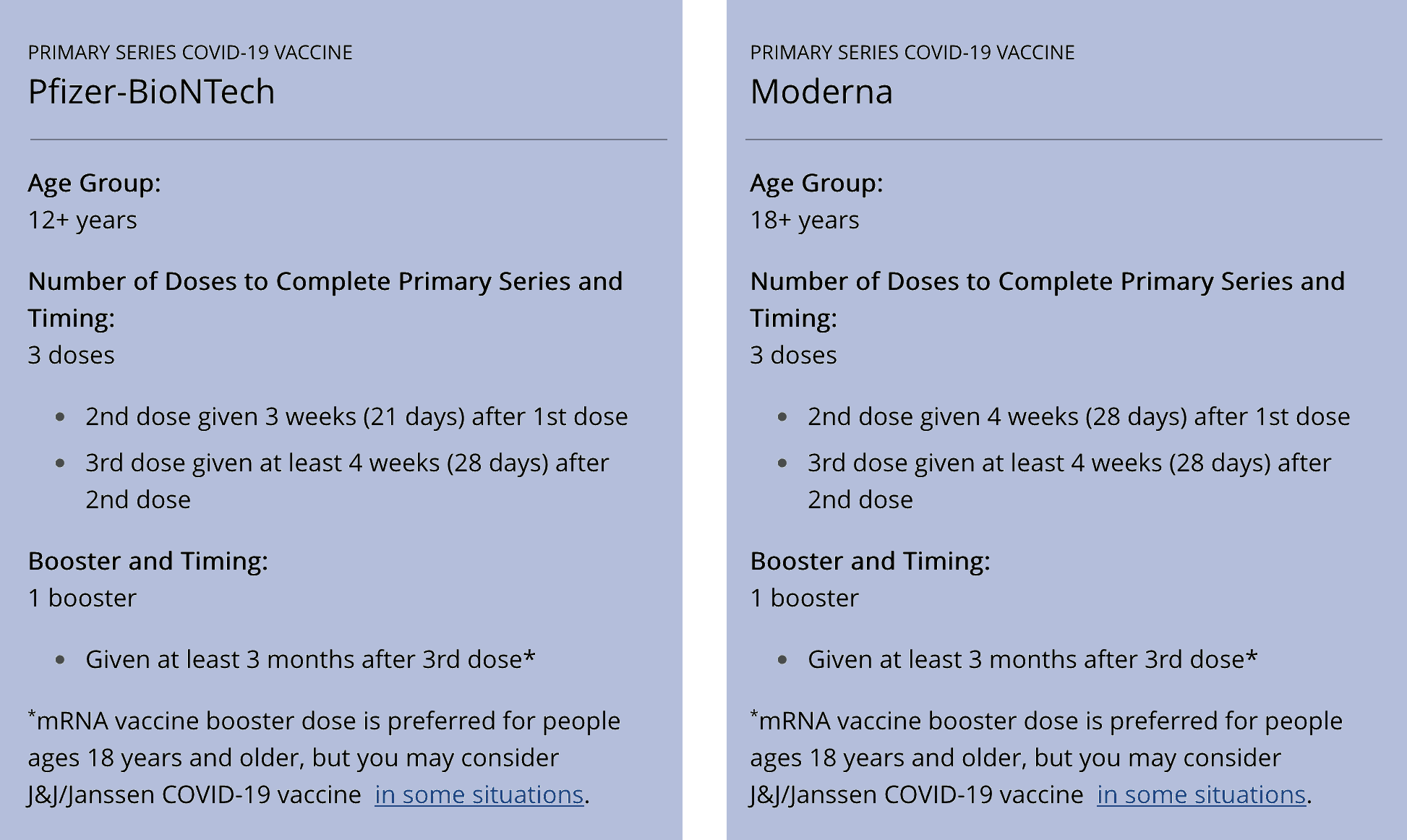Open 'in some situations' link in Pfizer card
Viewport: 1407px width, 840px height.
pos(479,794)
